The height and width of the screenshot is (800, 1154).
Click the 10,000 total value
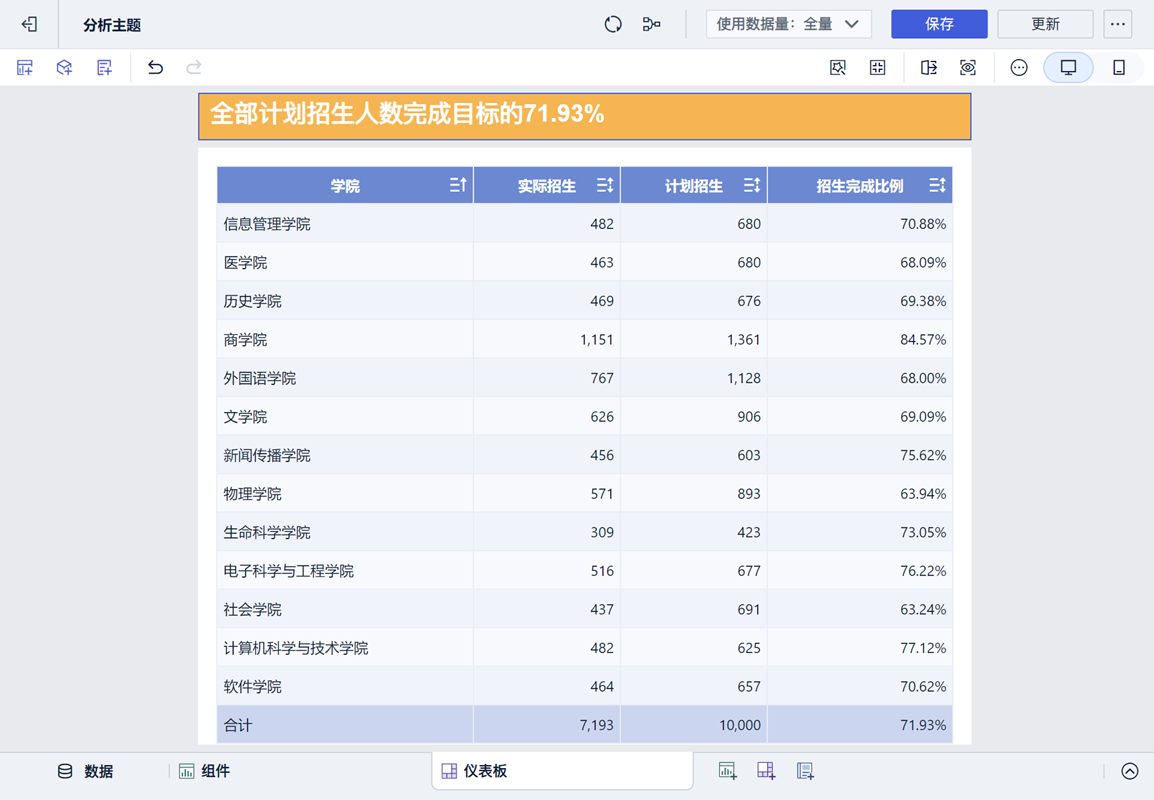pos(740,725)
